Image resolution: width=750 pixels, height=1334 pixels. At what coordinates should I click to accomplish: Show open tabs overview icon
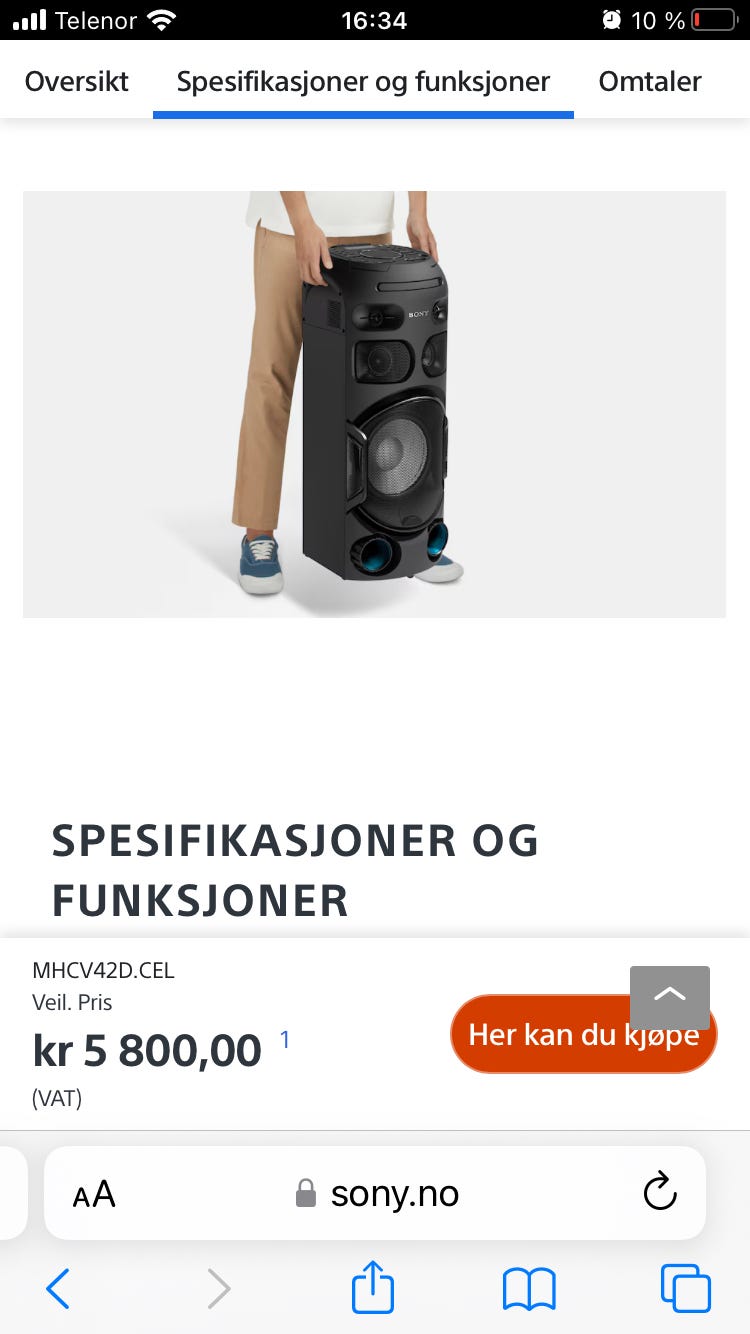(686, 1288)
